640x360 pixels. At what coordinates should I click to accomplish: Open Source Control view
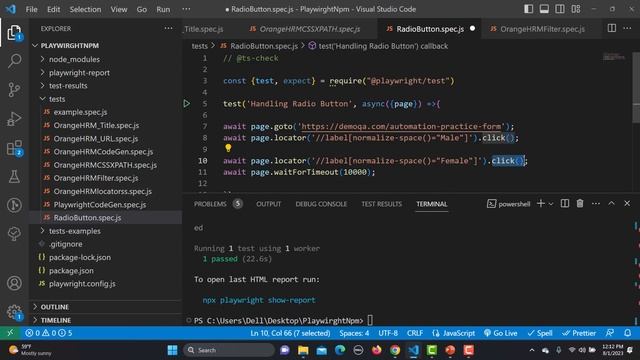point(14,89)
